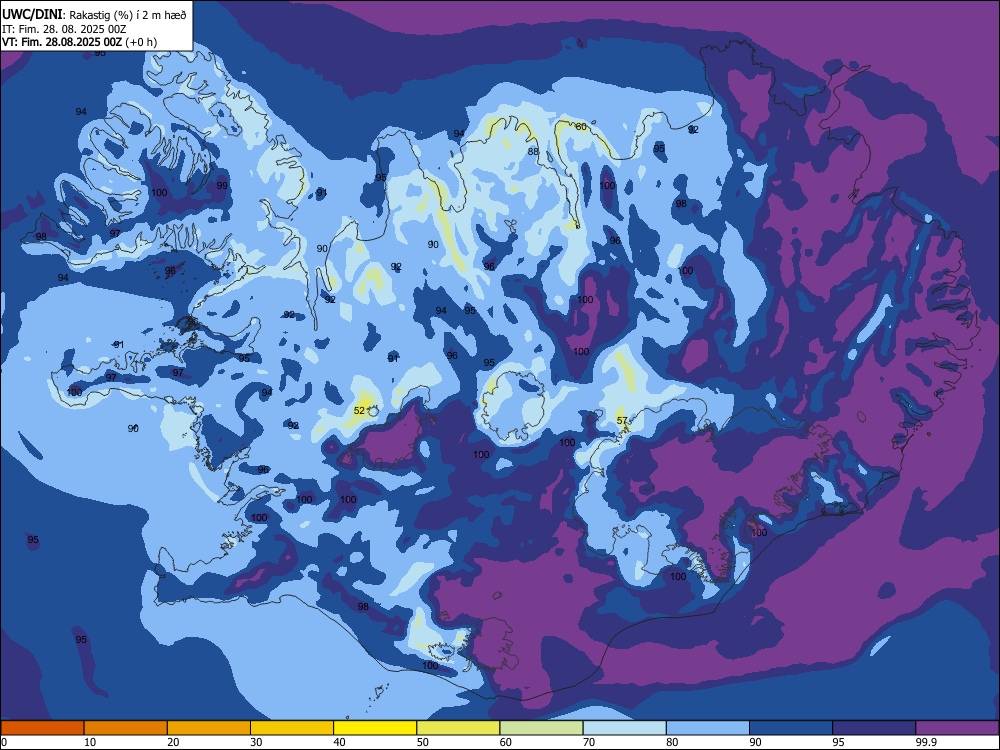Click the 'UWC/DINI' title text
This screenshot has height=750, width=1000.
pos(32,15)
